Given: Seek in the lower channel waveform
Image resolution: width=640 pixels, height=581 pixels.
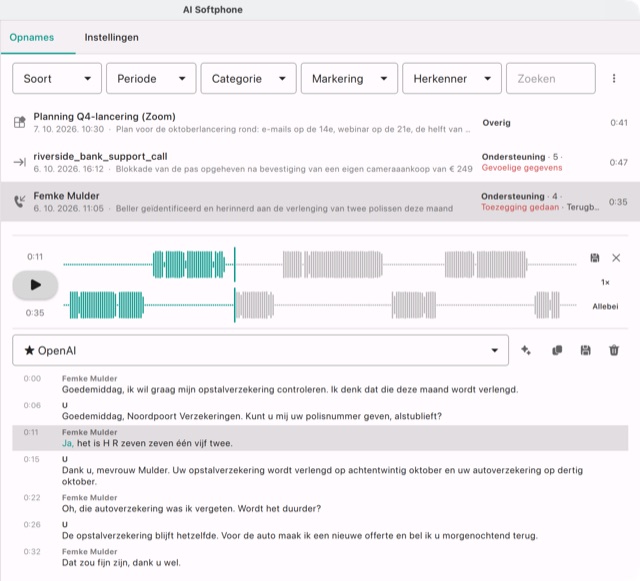Looking at the screenshot, I should 320,305.
